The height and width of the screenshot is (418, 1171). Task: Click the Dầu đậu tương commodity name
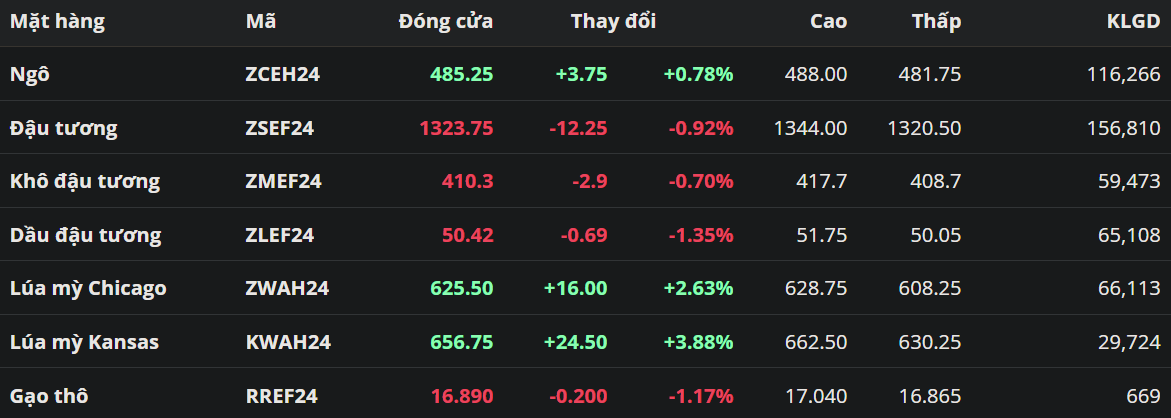tap(85, 235)
